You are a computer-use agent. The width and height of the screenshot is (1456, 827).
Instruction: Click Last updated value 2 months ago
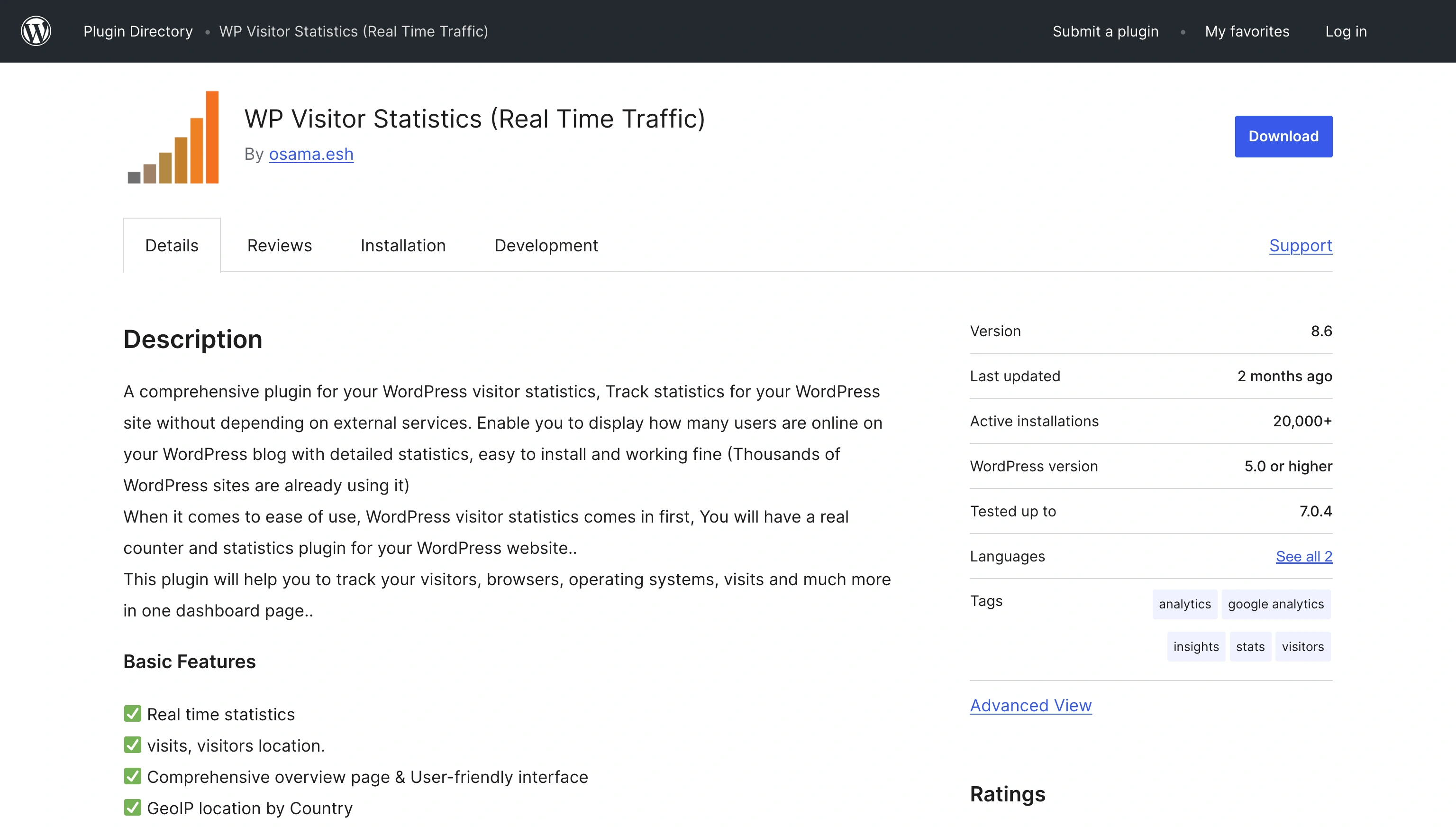pyautogui.click(x=1284, y=376)
